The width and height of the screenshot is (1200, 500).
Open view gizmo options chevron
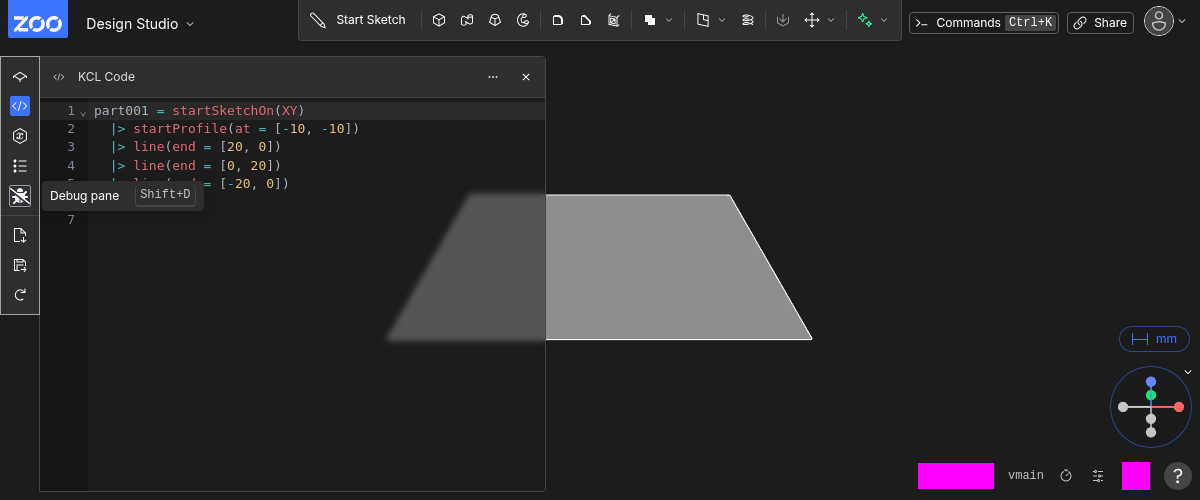point(1188,372)
